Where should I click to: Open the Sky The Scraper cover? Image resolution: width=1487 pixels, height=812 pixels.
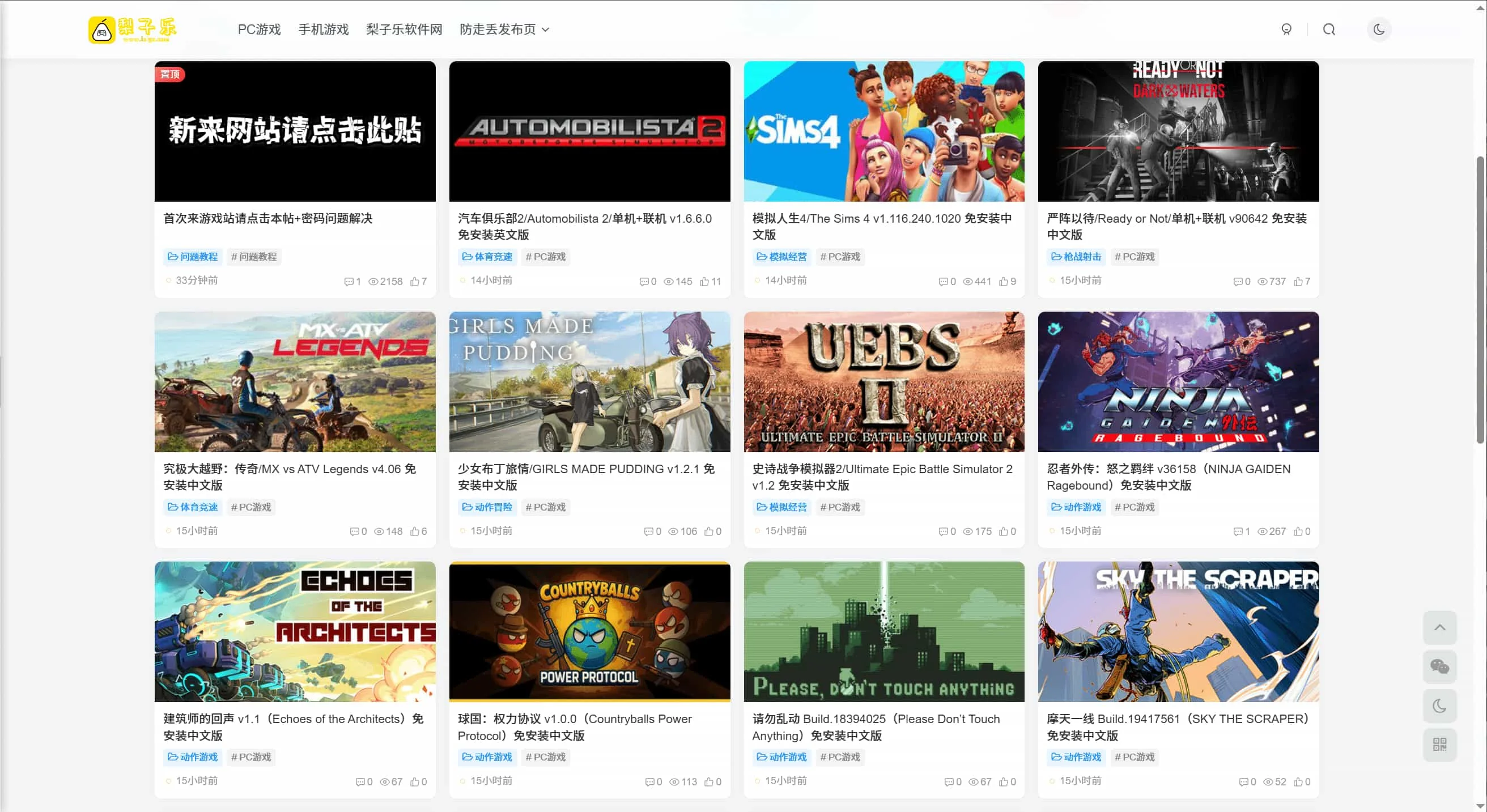[x=1178, y=631]
